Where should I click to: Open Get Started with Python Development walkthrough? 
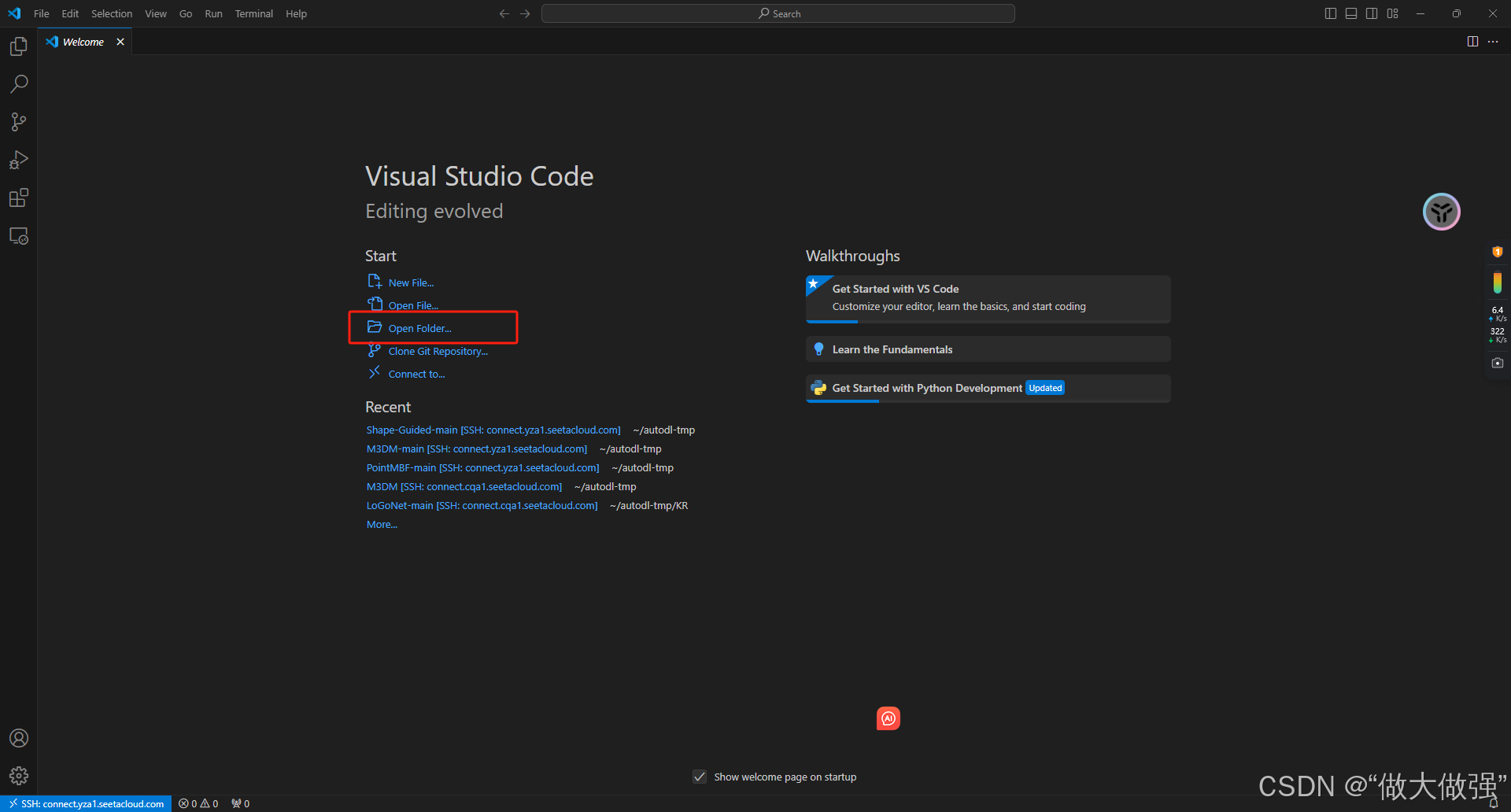coord(988,389)
